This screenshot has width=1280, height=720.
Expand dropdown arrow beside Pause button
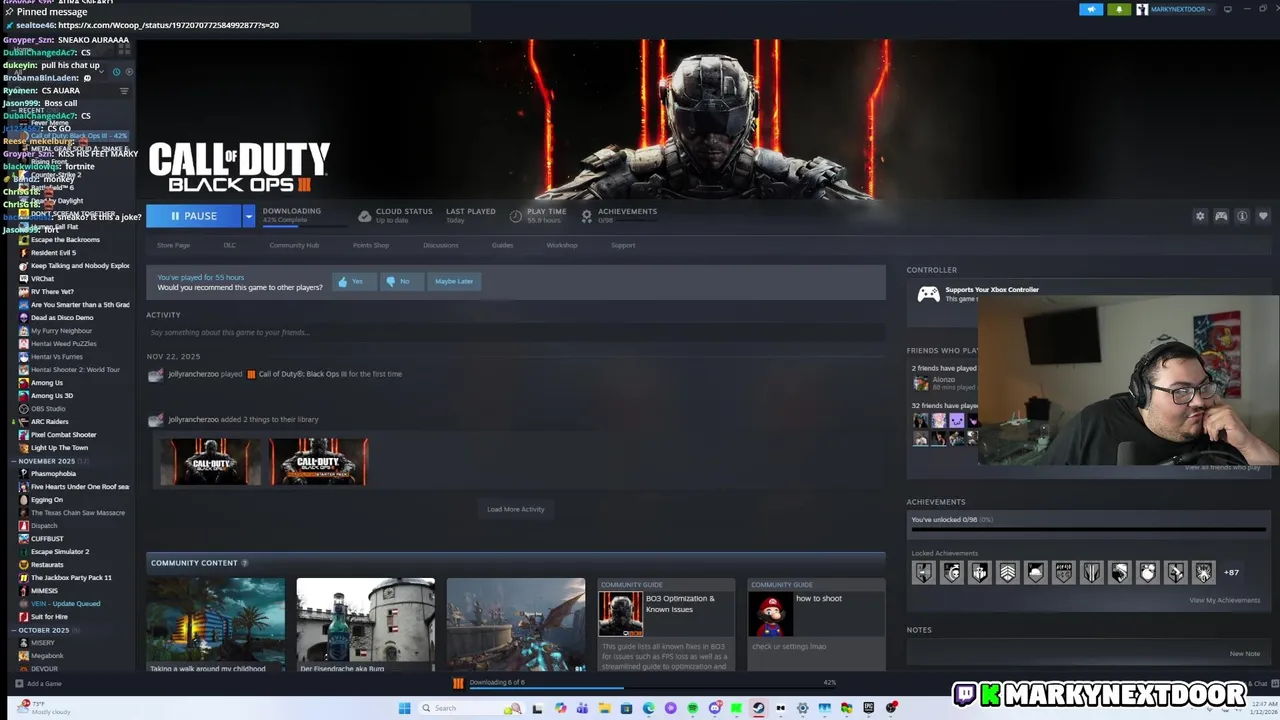[x=249, y=216]
